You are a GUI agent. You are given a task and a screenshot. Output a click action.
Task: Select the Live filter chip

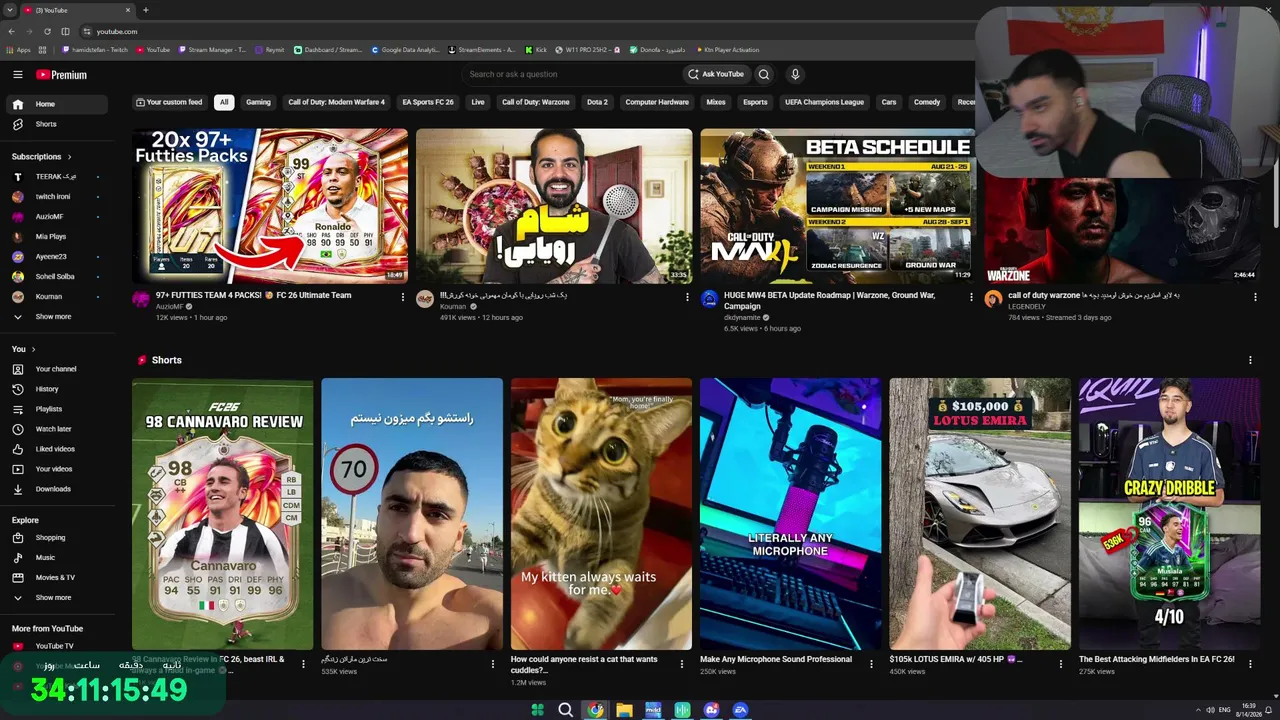[x=478, y=102]
